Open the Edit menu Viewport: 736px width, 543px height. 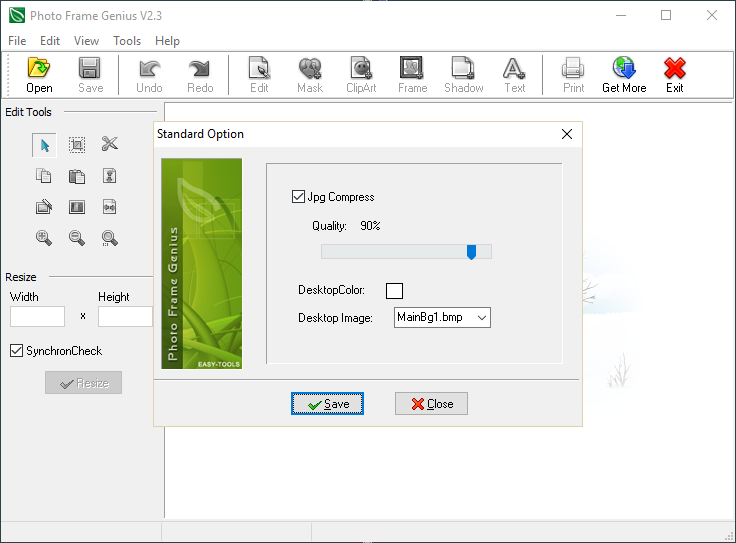pos(50,41)
